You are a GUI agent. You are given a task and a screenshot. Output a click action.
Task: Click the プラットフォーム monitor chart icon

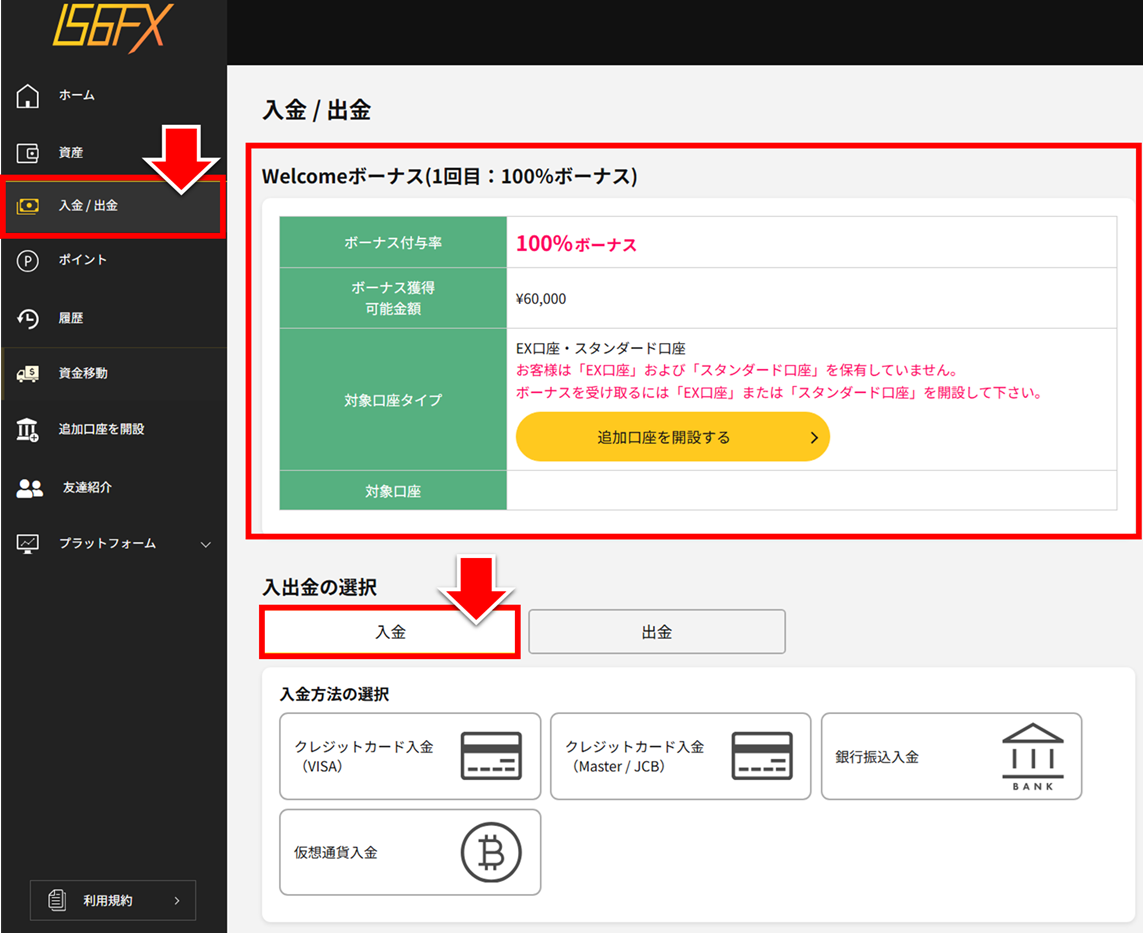[x=28, y=544]
